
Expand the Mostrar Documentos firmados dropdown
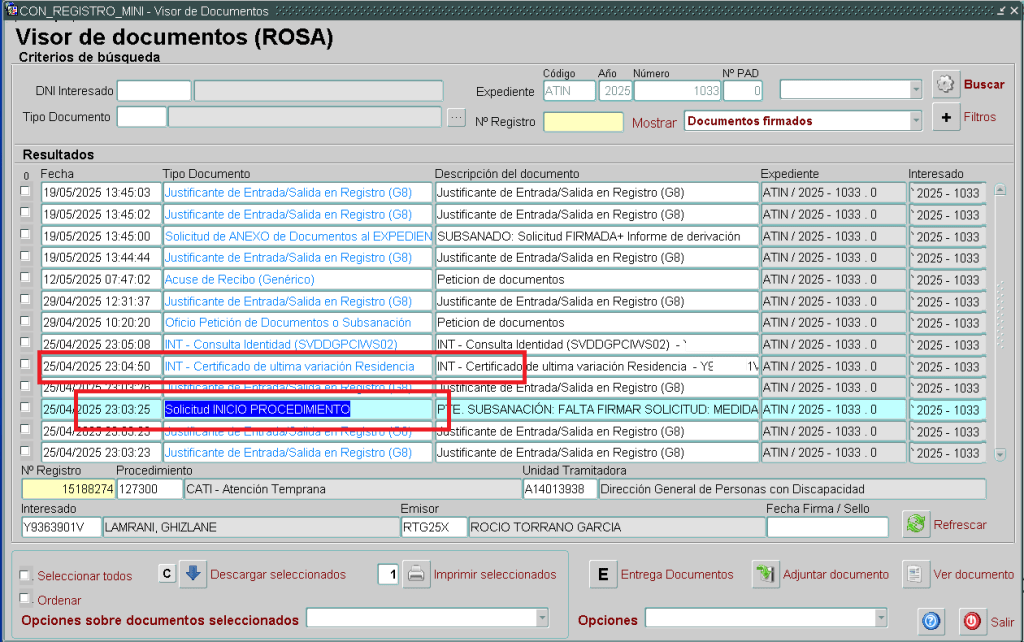point(915,121)
